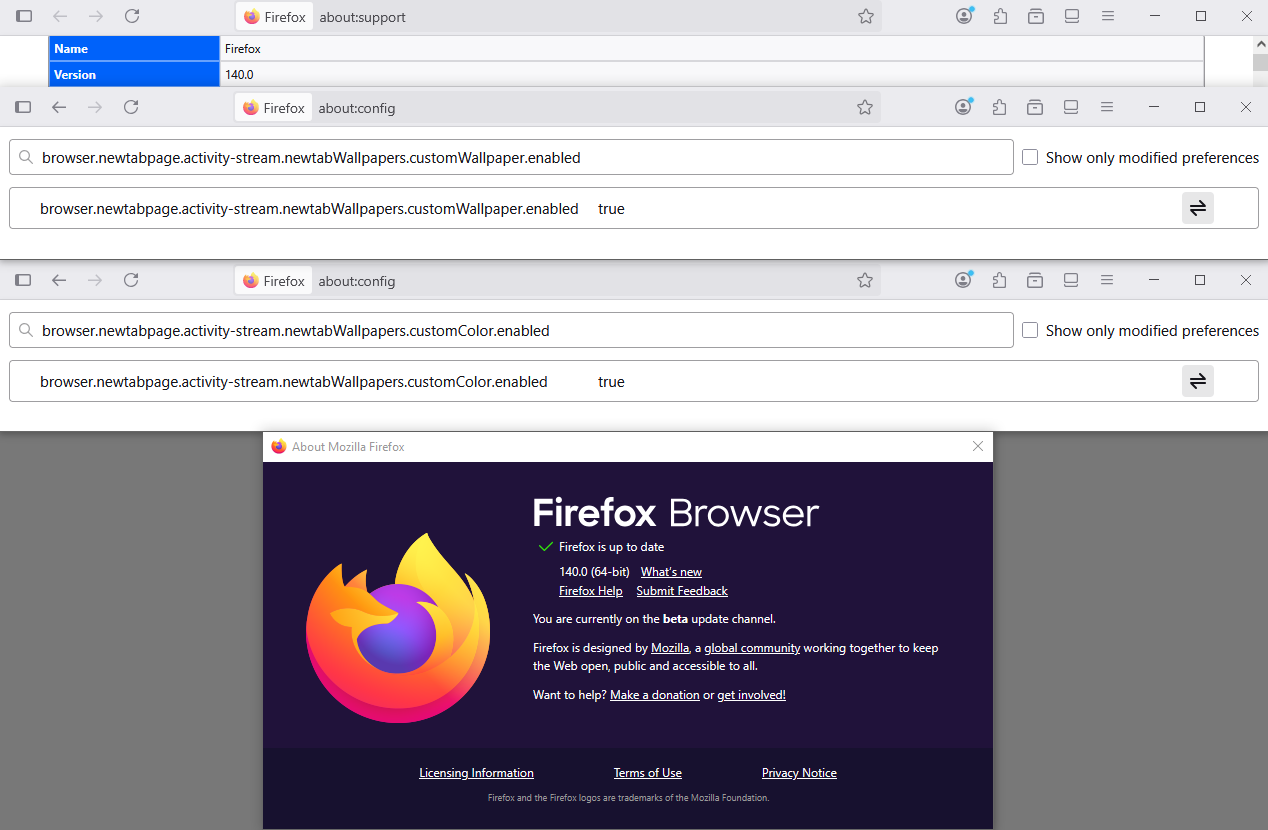The image size is (1268, 830).
Task: Go back in customWallpaper about:config window
Action: click(59, 107)
